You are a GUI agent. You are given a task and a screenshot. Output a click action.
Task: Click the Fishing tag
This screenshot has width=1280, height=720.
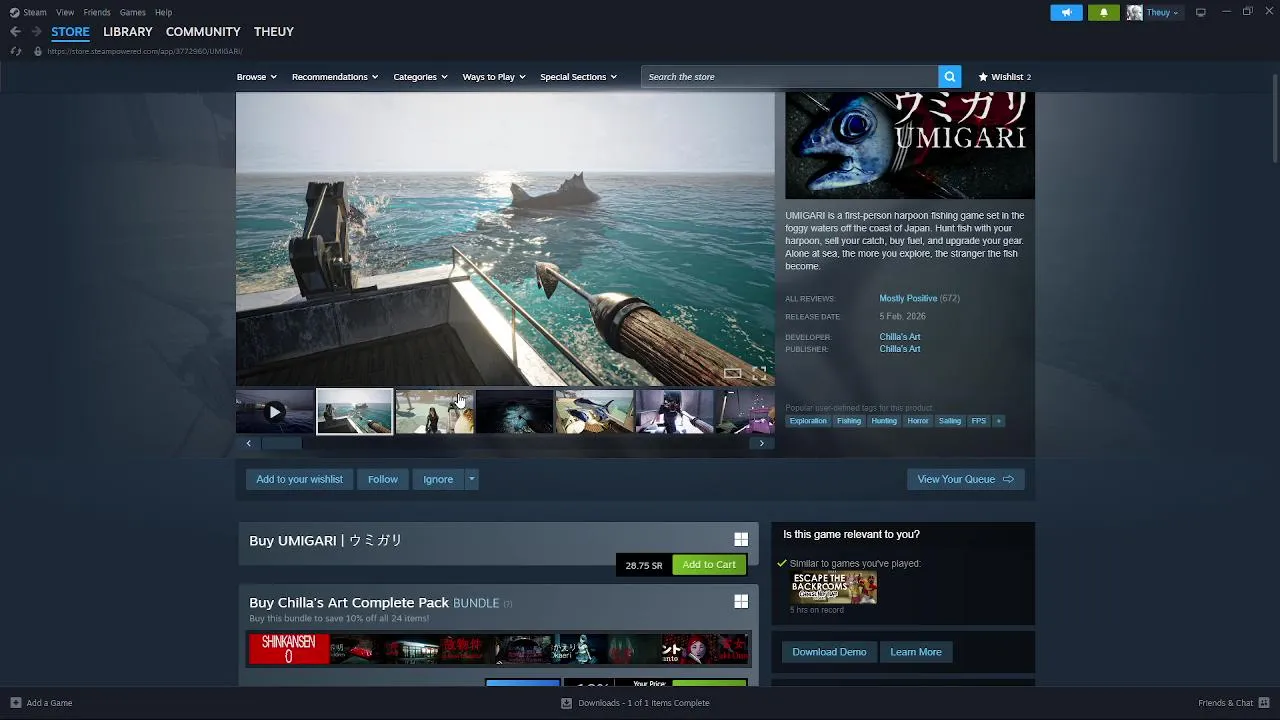[849, 421]
